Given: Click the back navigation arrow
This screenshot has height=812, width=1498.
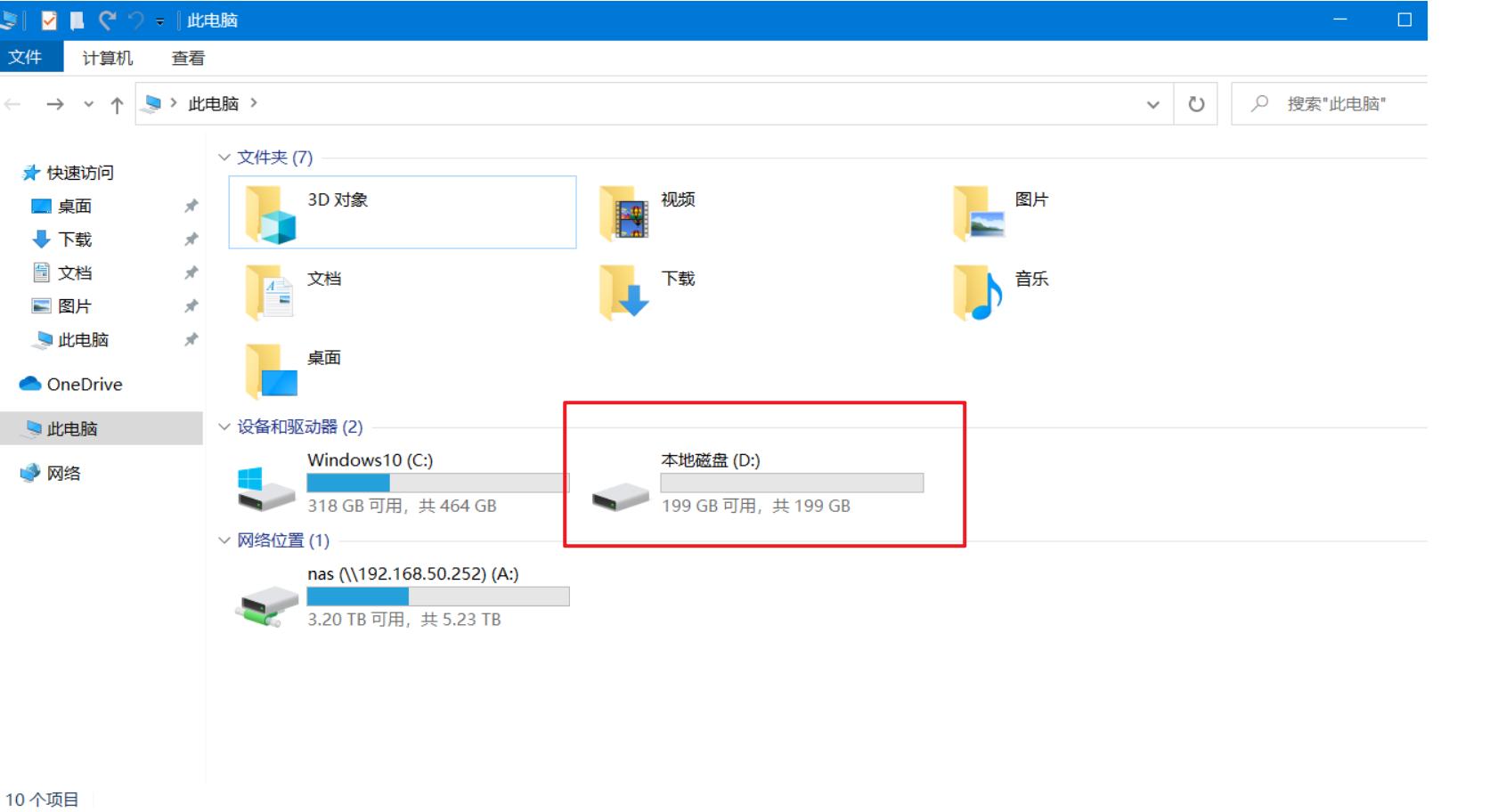Looking at the screenshot, I should point(12,103).
